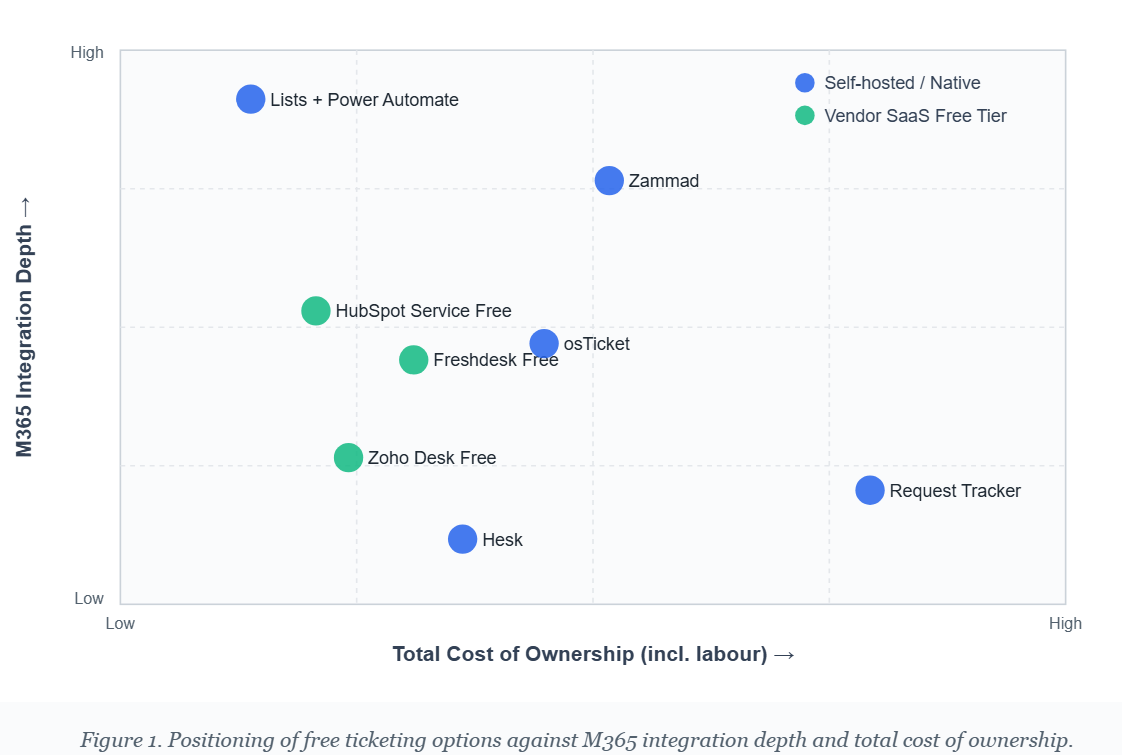Click the Lists + Power Automate data point
The image size is (1122, 755).
tap(251, 99)
